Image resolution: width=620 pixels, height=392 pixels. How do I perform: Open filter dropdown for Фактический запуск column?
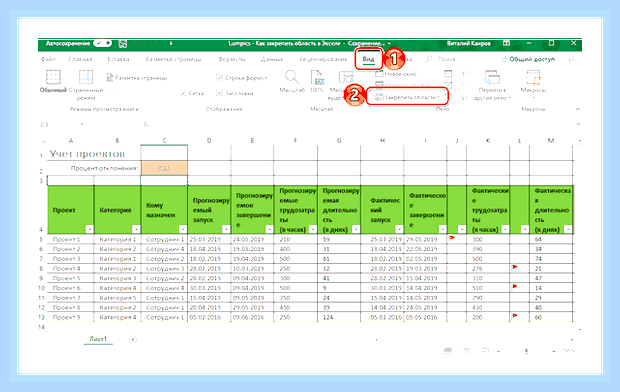tap(399, 229)
